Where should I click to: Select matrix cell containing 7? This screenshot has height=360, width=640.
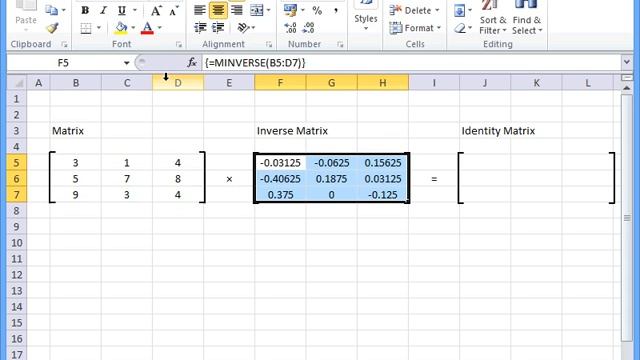(x=127, y=179)
